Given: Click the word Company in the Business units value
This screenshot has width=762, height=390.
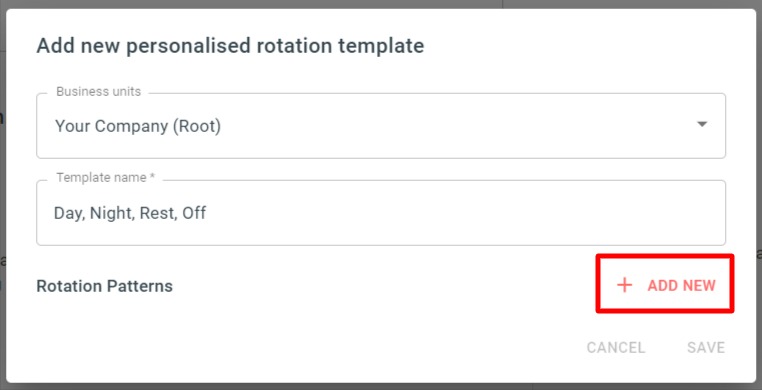Looking at the screenshot, I should pyautogui.click(x=131, y=126).
